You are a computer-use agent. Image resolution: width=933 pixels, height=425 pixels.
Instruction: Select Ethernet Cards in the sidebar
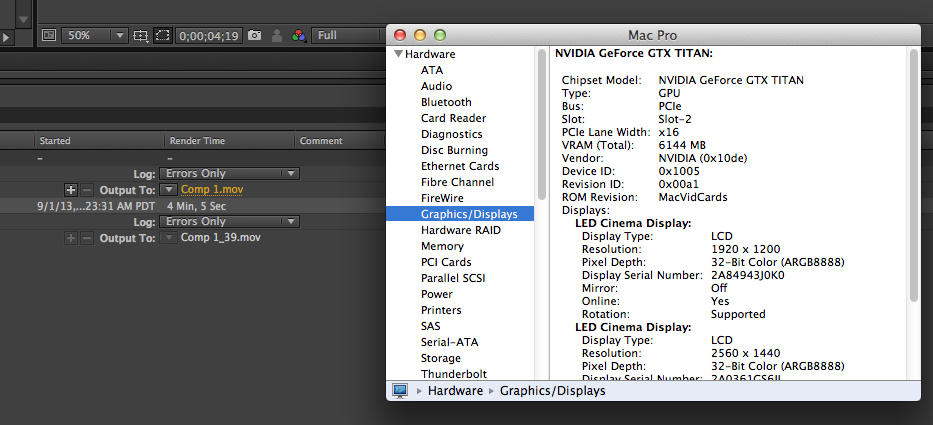pyautogui.click(x=460, y=167)
